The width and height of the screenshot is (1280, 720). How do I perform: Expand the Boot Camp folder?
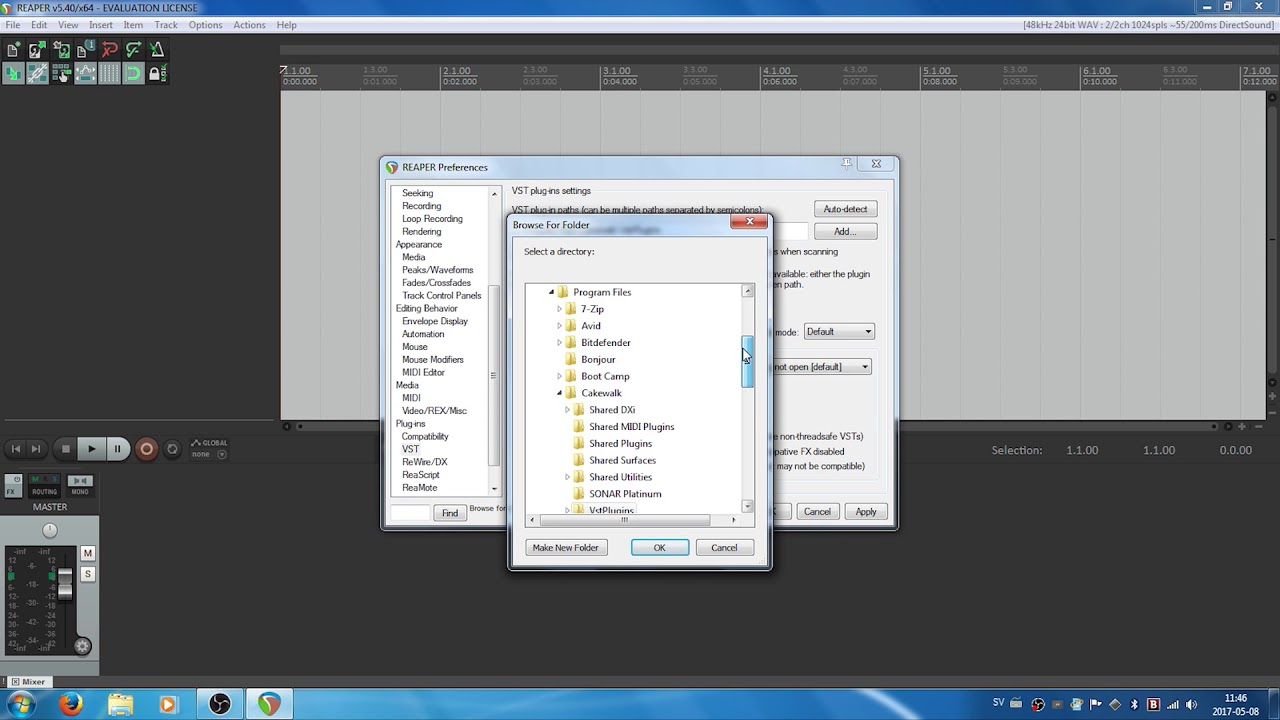(559, 376)
